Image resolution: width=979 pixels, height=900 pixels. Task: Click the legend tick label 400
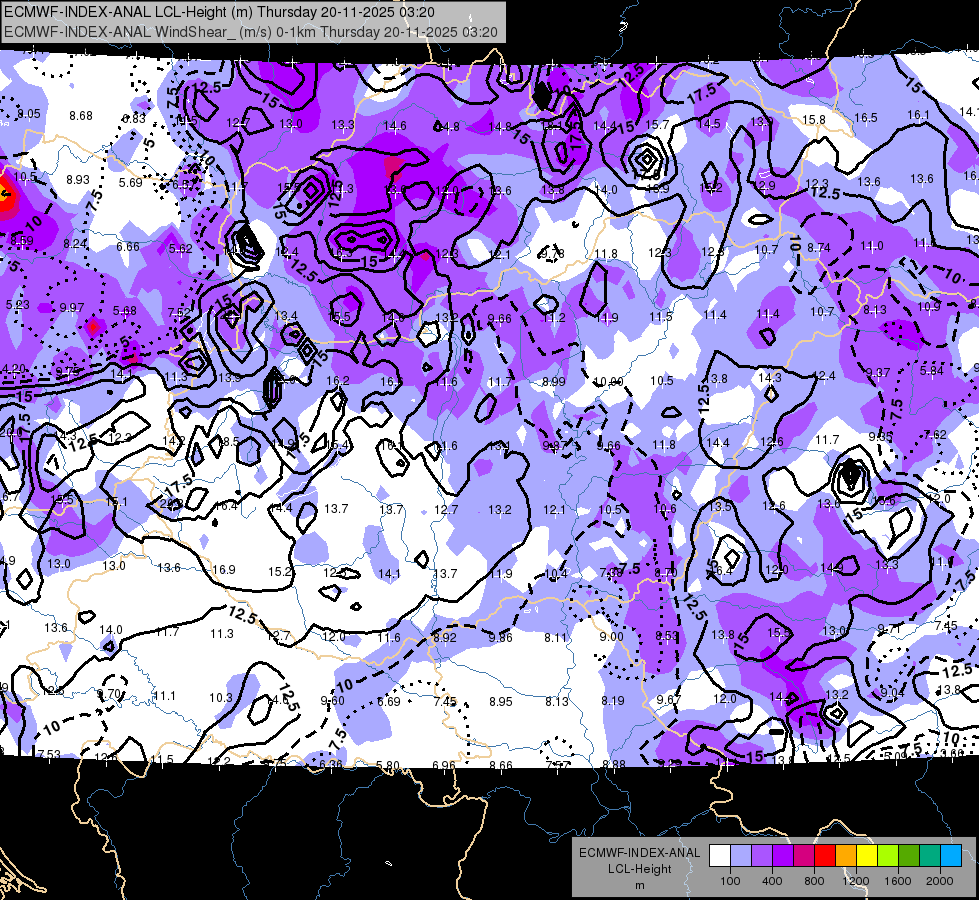[x=772, y=881]
